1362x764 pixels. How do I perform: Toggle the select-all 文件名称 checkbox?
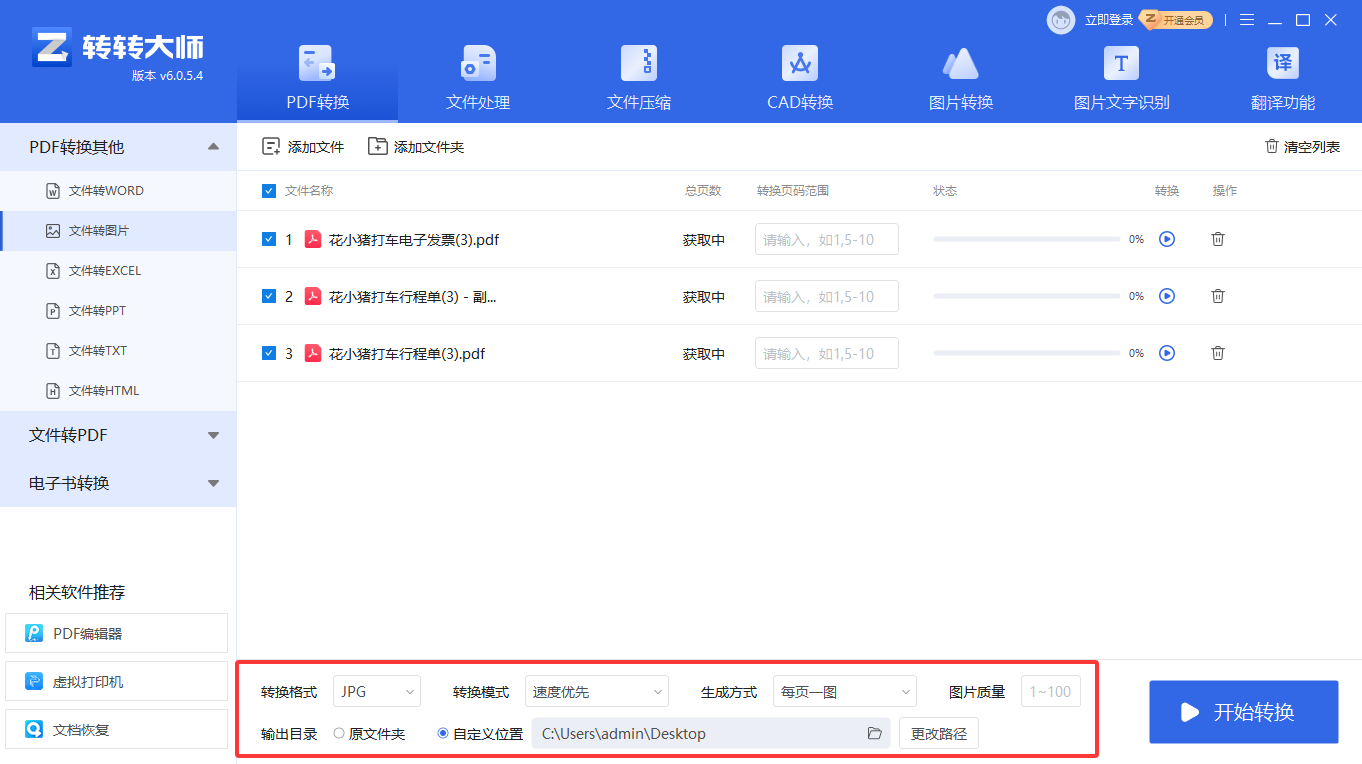pyautogui.click(x=268, y=191)
